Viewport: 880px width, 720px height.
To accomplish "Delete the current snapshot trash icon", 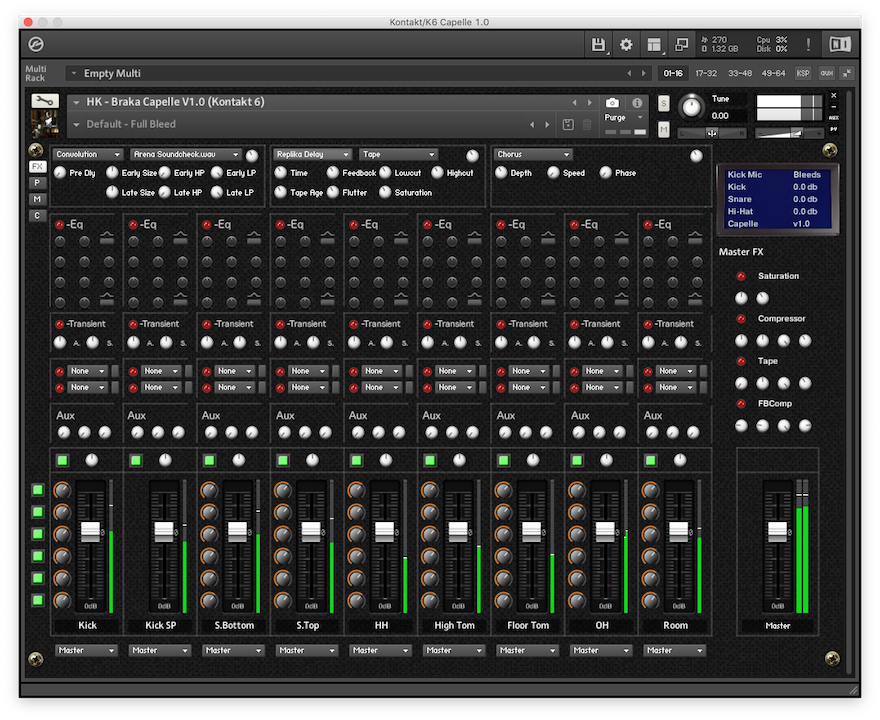I will [587, 125].
